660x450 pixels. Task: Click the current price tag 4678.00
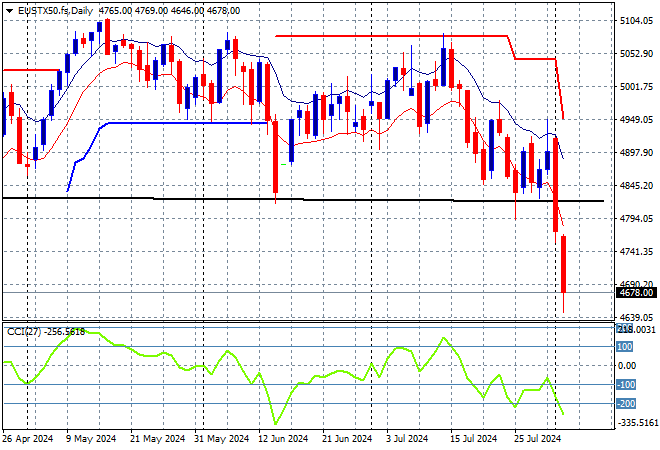[x=635, y=293]
